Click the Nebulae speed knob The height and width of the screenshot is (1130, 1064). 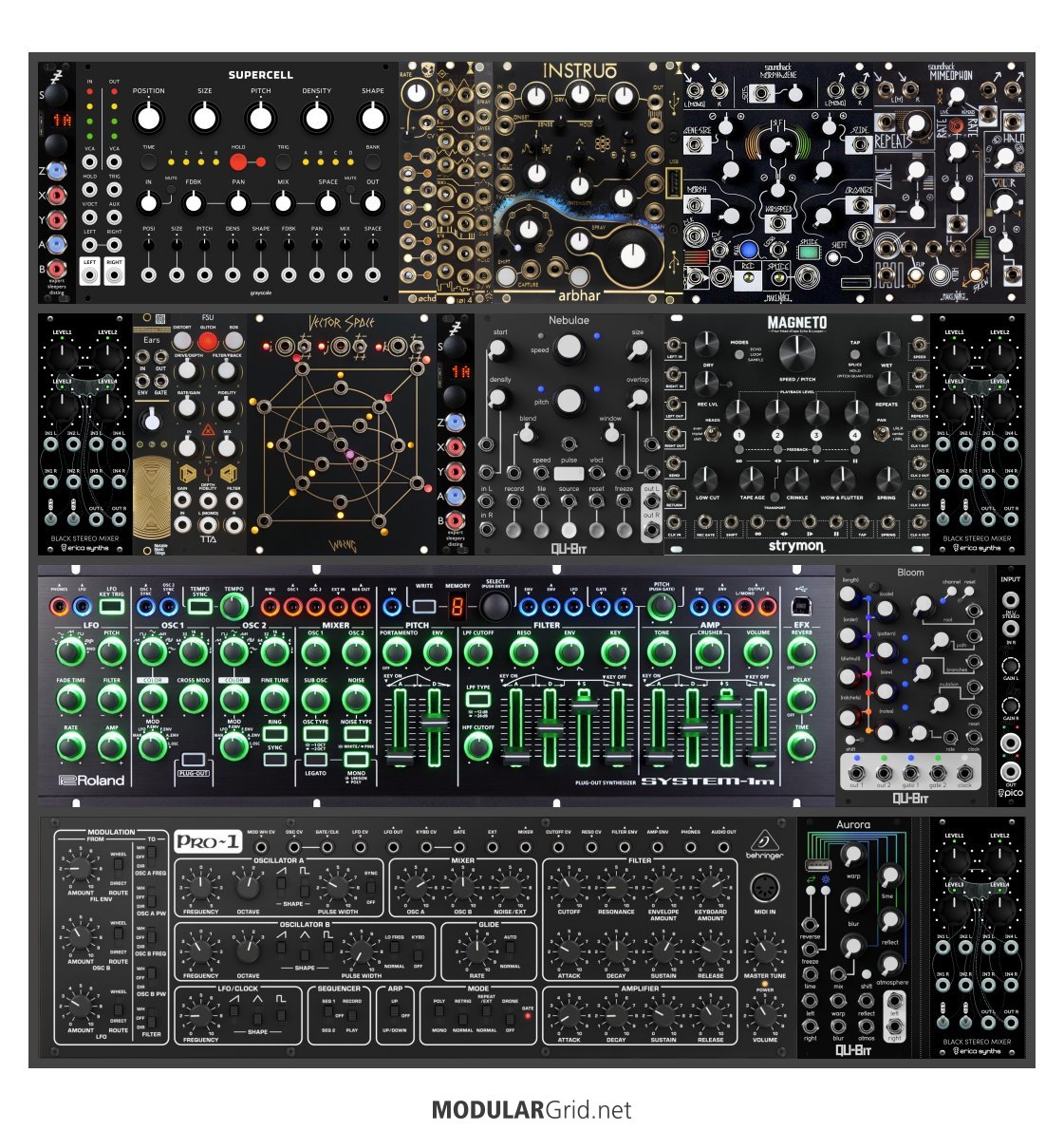click(569, 347)
